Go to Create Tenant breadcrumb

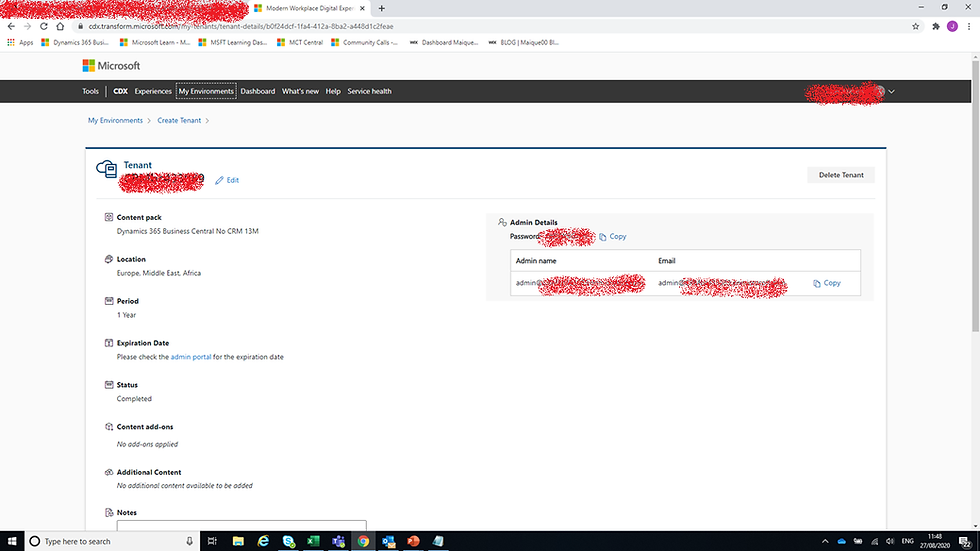(x=179, y=121)
